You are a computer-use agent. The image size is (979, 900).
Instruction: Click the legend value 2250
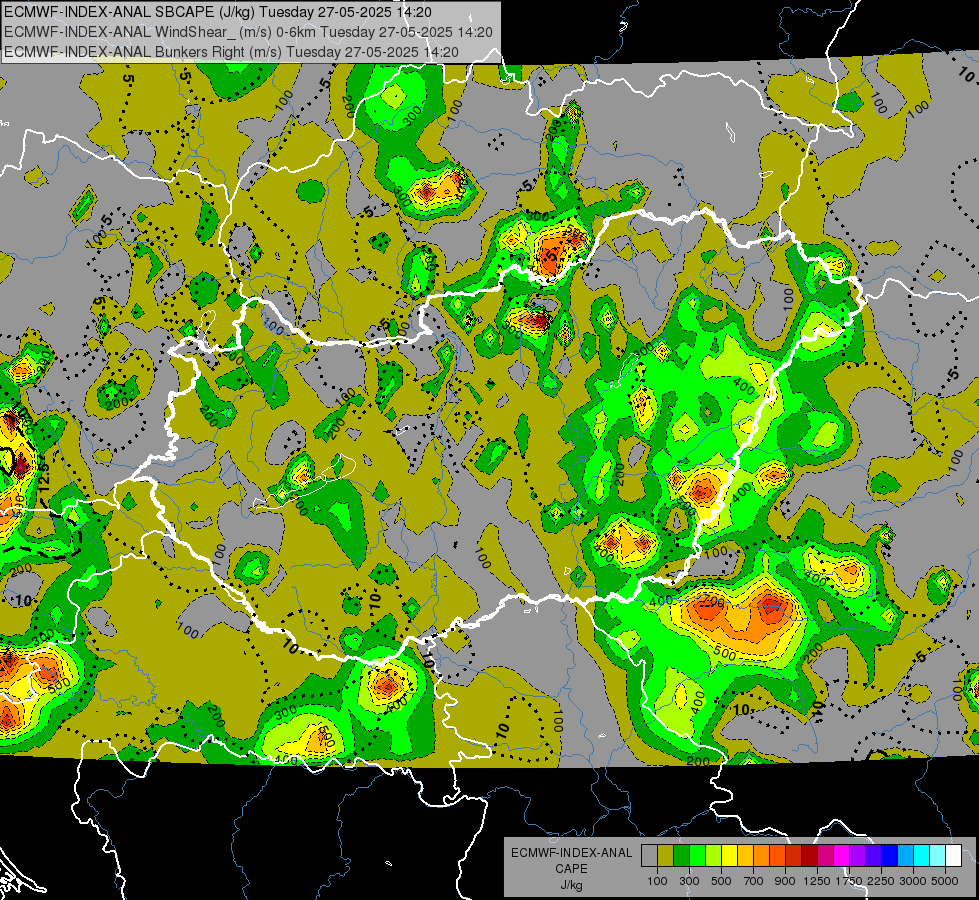tap(881, 881)
